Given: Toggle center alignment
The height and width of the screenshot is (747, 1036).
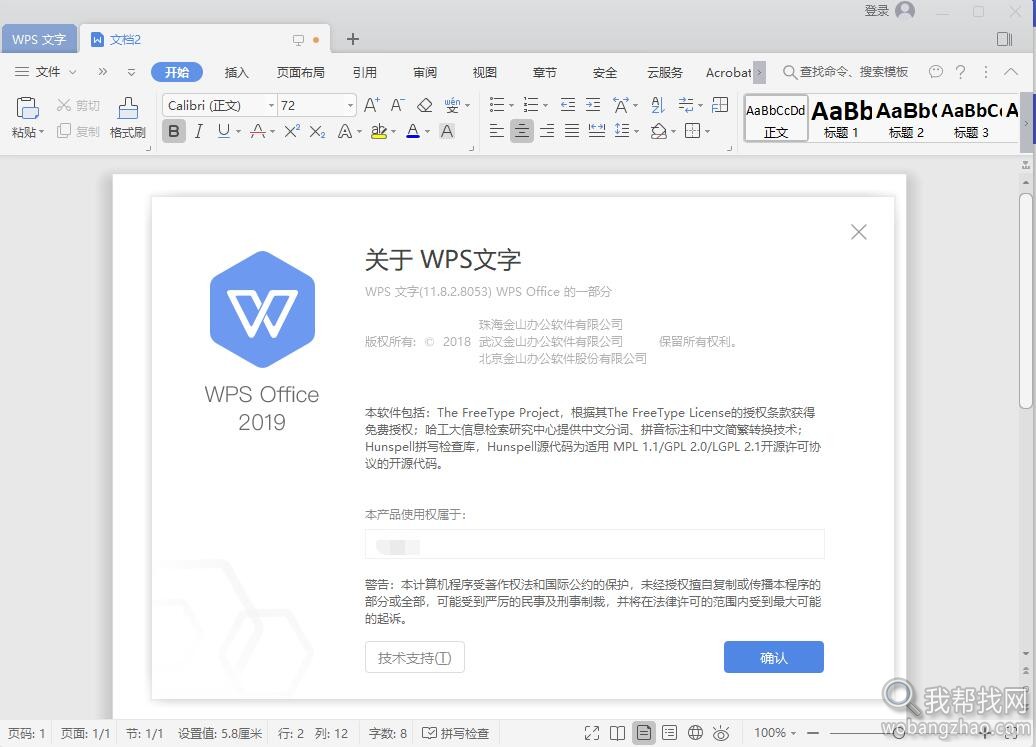Looking at the screenshot, I should click(x=522, y=131).
